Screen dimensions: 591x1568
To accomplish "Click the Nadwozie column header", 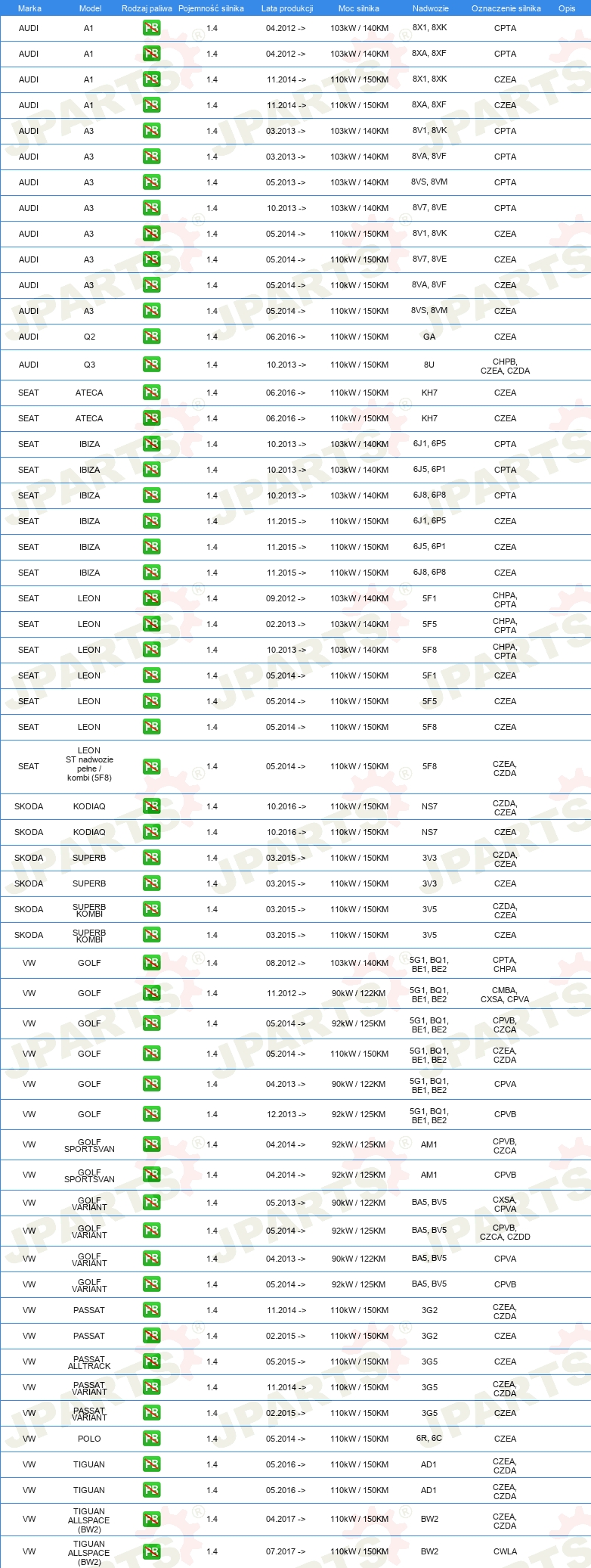I will [431, 8].
